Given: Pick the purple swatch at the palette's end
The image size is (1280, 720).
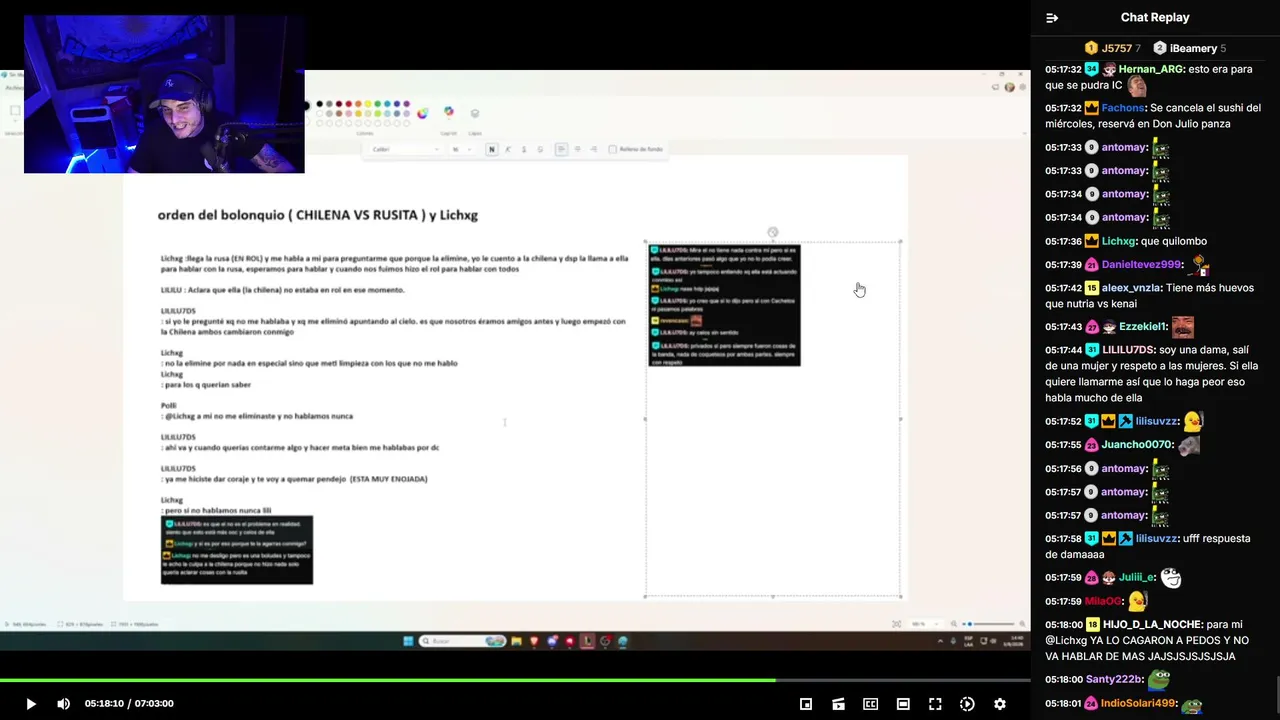Looking at the screenshot, I should tap(407, 104).
